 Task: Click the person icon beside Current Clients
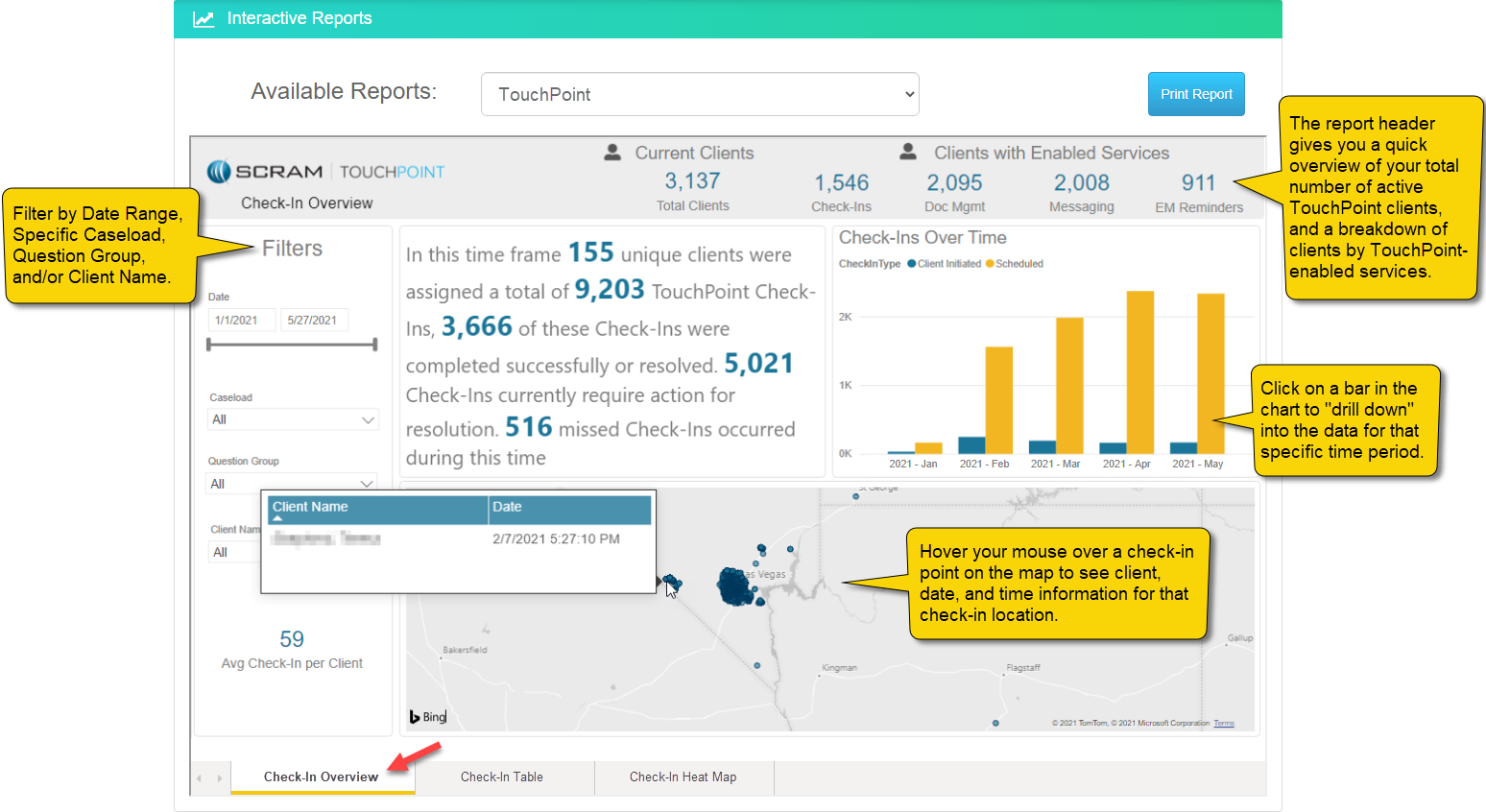tap(612, 153)
